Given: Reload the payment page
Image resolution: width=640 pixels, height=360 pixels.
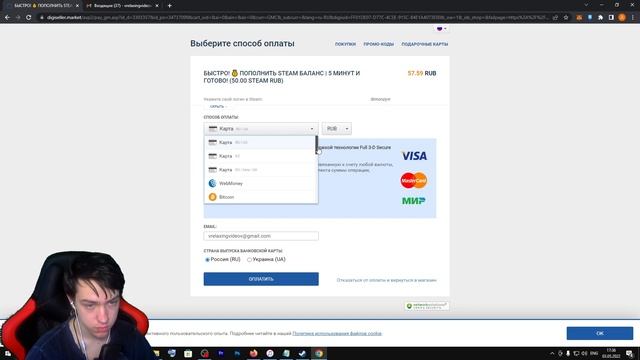Looking at the screenshot, I should point(29,18).
